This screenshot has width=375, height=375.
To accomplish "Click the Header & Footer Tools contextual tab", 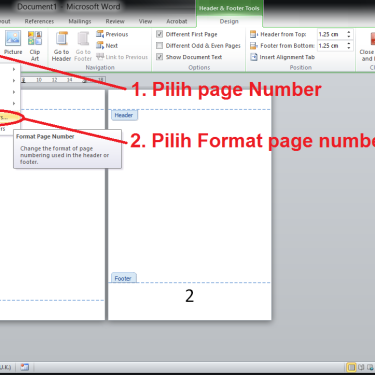I will [229, 8].
